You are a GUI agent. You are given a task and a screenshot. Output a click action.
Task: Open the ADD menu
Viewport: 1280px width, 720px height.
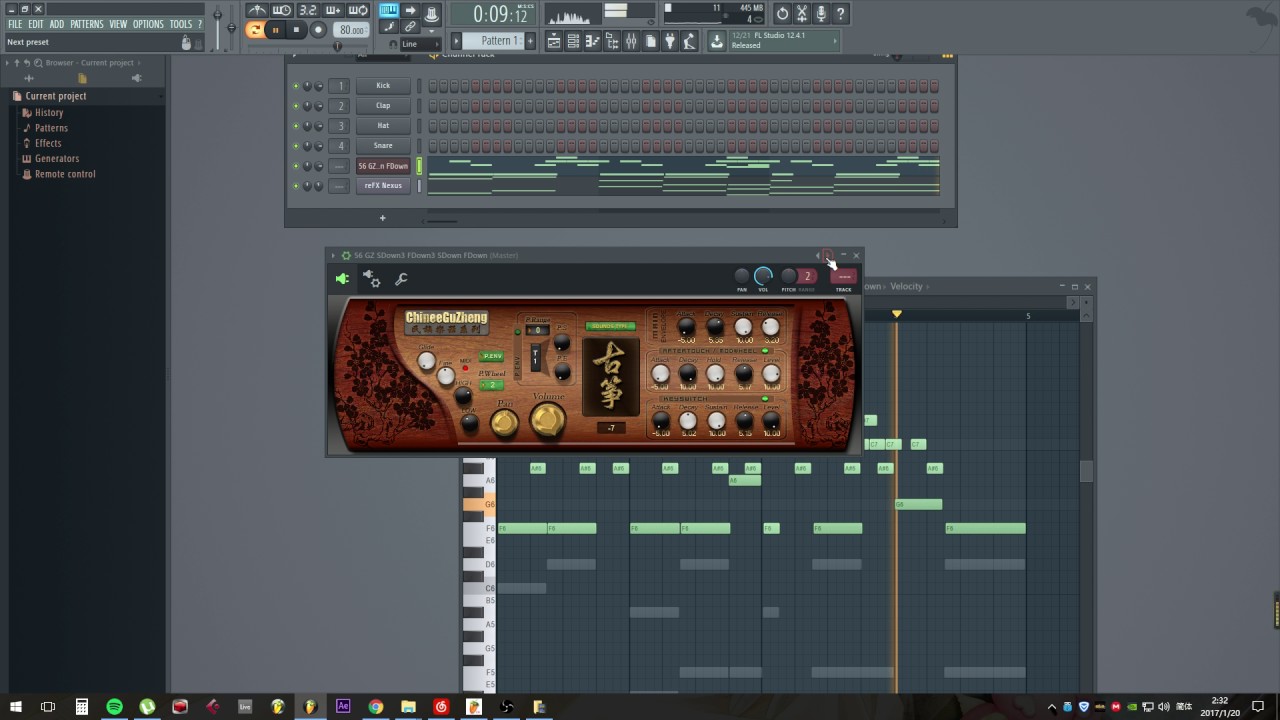pos(57,24)
